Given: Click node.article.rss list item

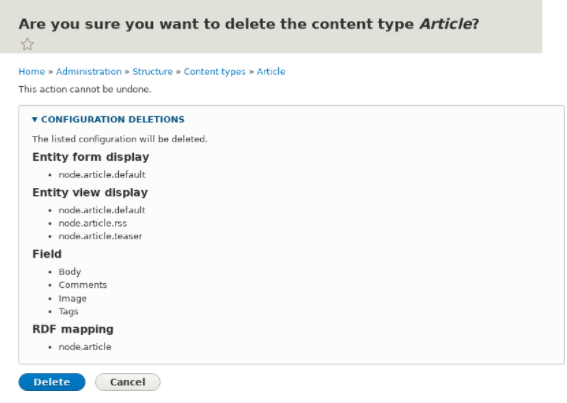Looking at the screenshot, I should (93, 223).
